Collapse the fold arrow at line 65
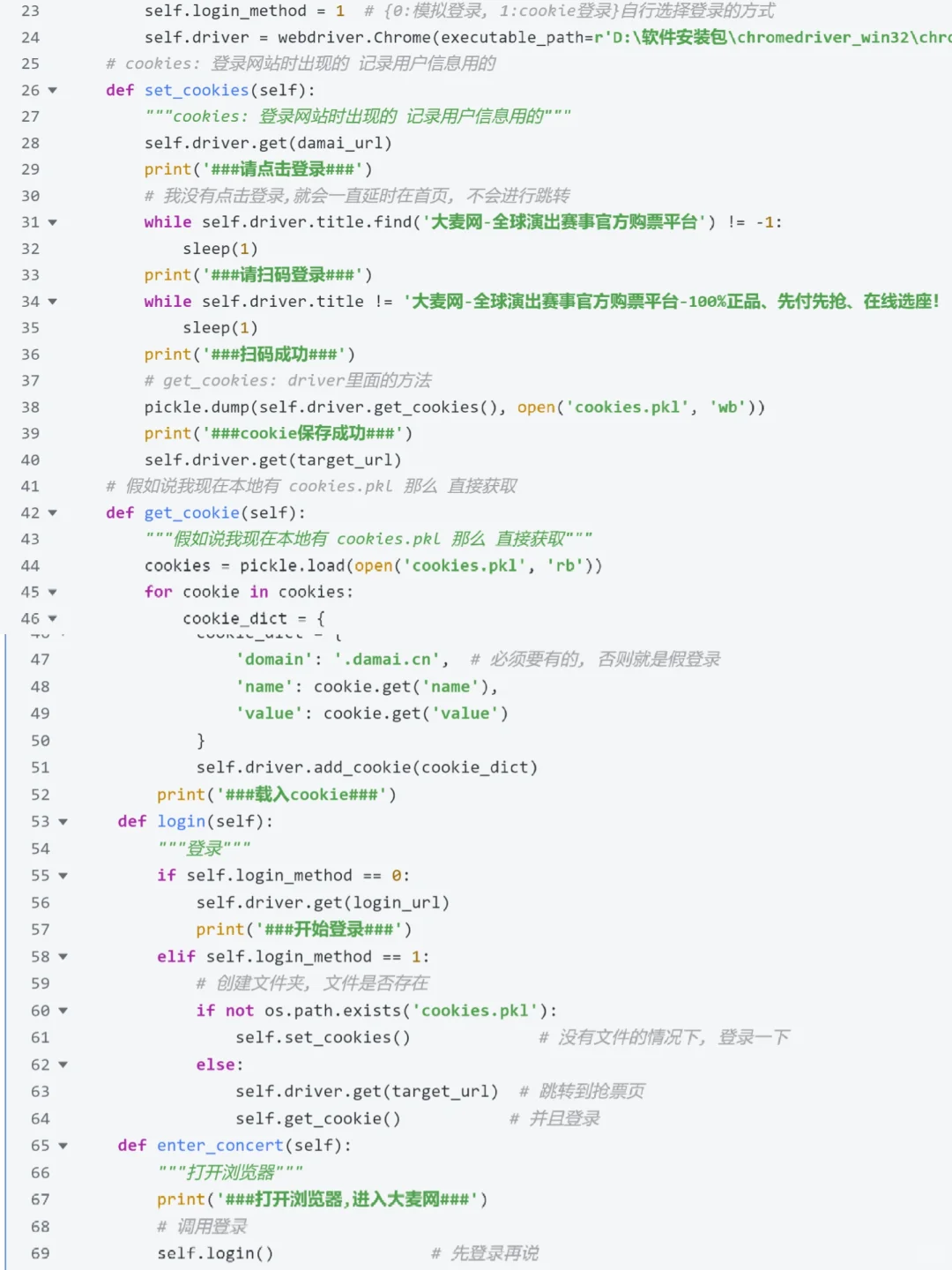The width and height of the screenshot is (952, 1270). coord(63,1146)
